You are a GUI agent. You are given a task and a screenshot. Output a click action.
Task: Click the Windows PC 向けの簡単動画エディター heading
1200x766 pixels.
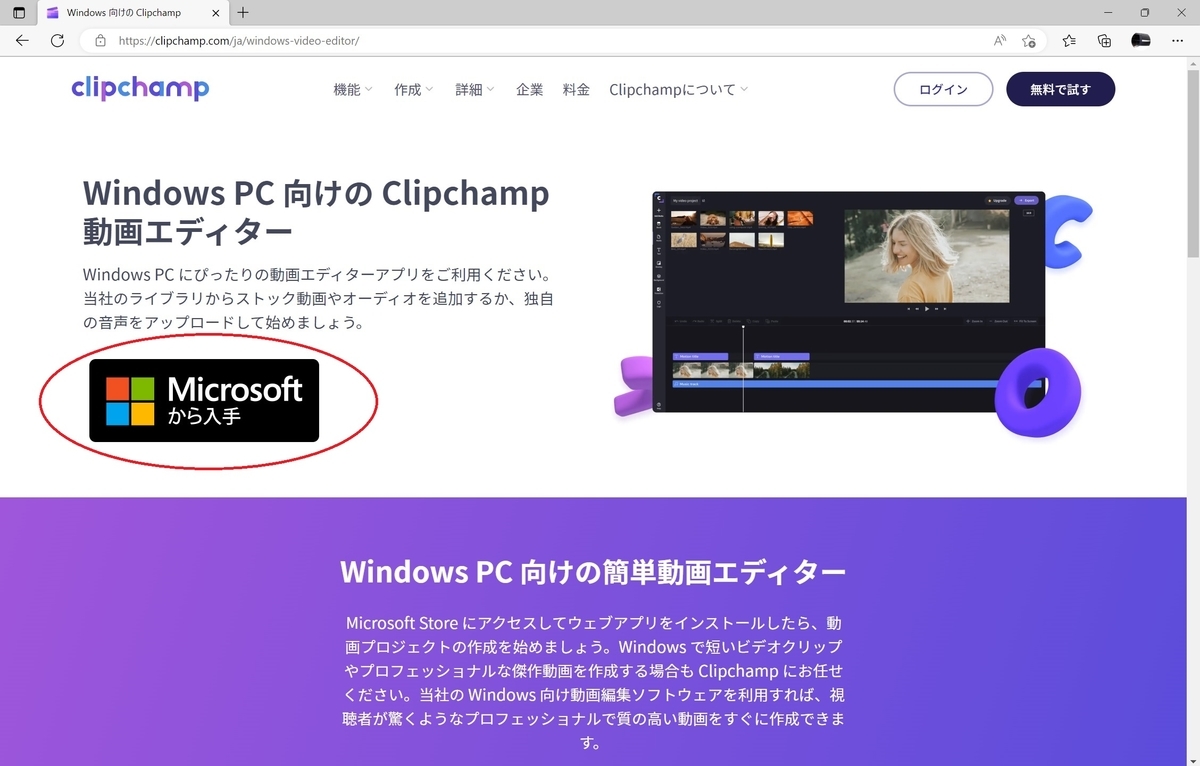tap(593, 572)
